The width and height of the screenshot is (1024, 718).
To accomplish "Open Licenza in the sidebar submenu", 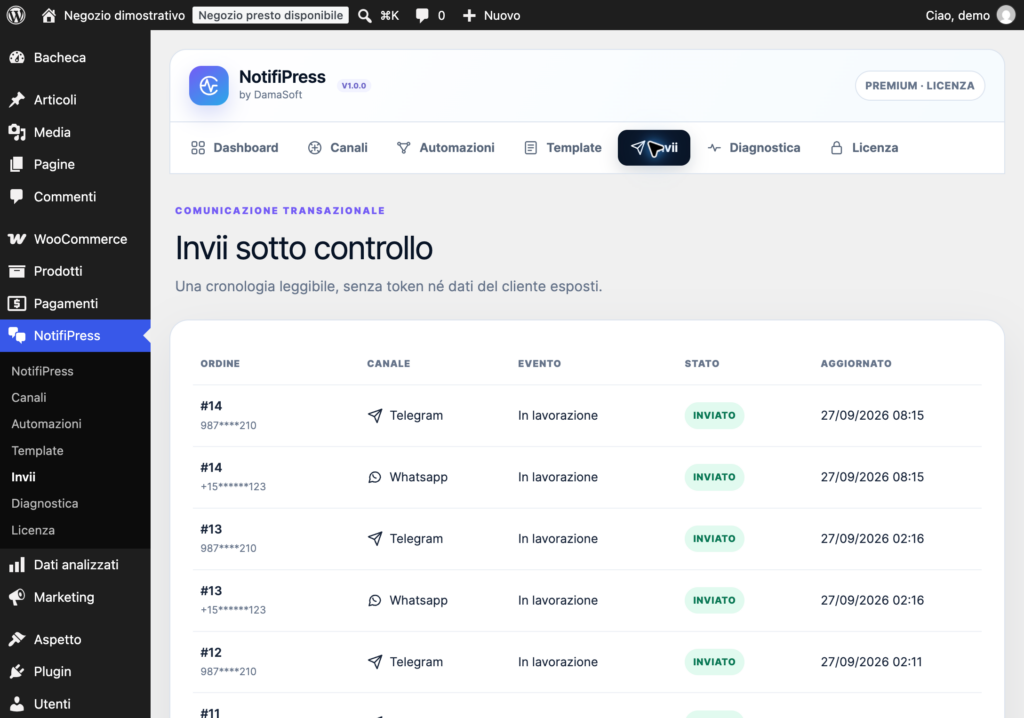I will pos(33,530).
